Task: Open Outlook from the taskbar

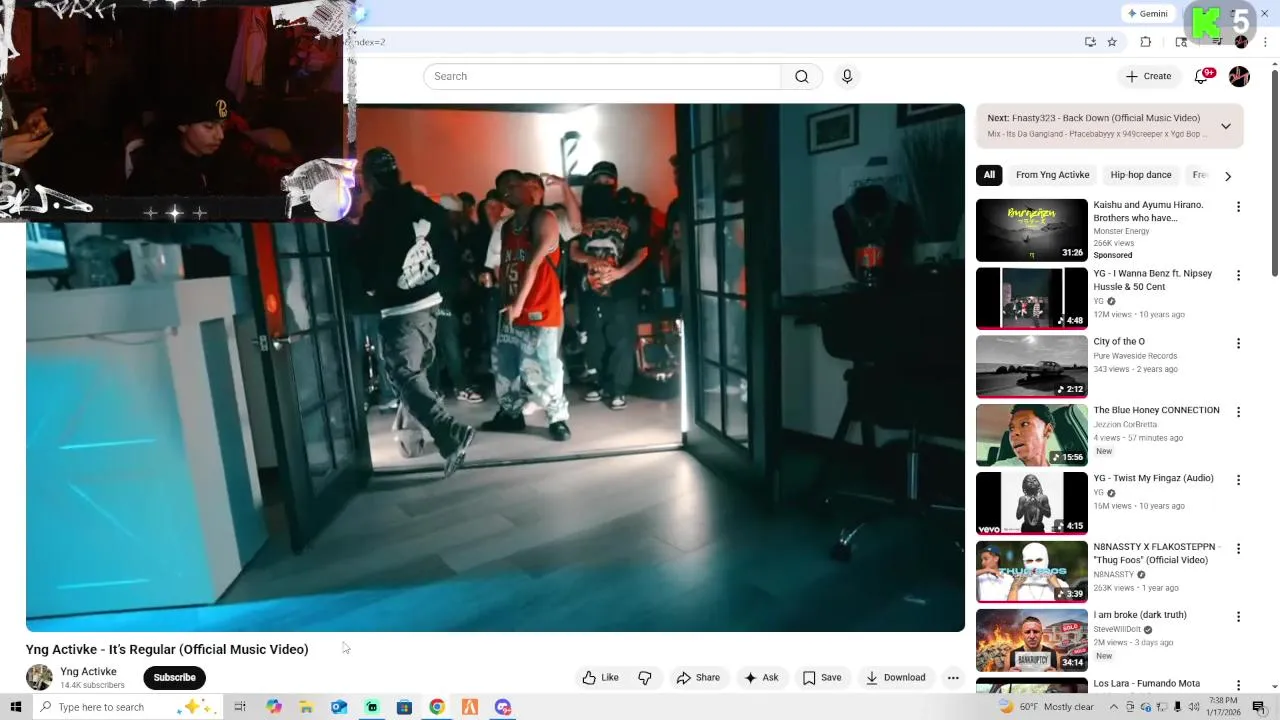Action: point(339,707)
